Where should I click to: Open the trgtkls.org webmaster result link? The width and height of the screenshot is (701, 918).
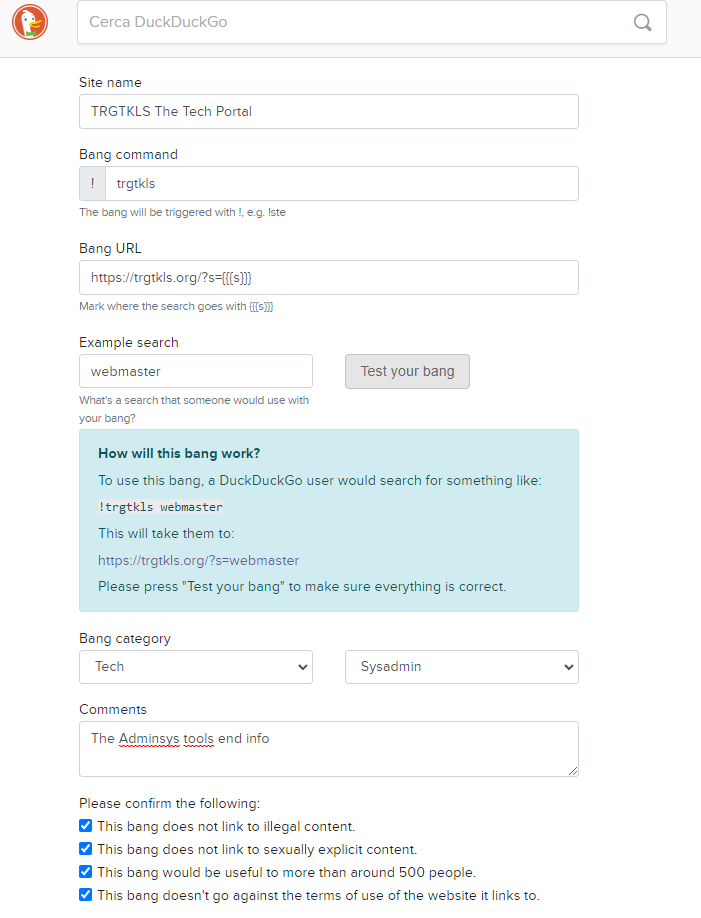tap(198, 560)
